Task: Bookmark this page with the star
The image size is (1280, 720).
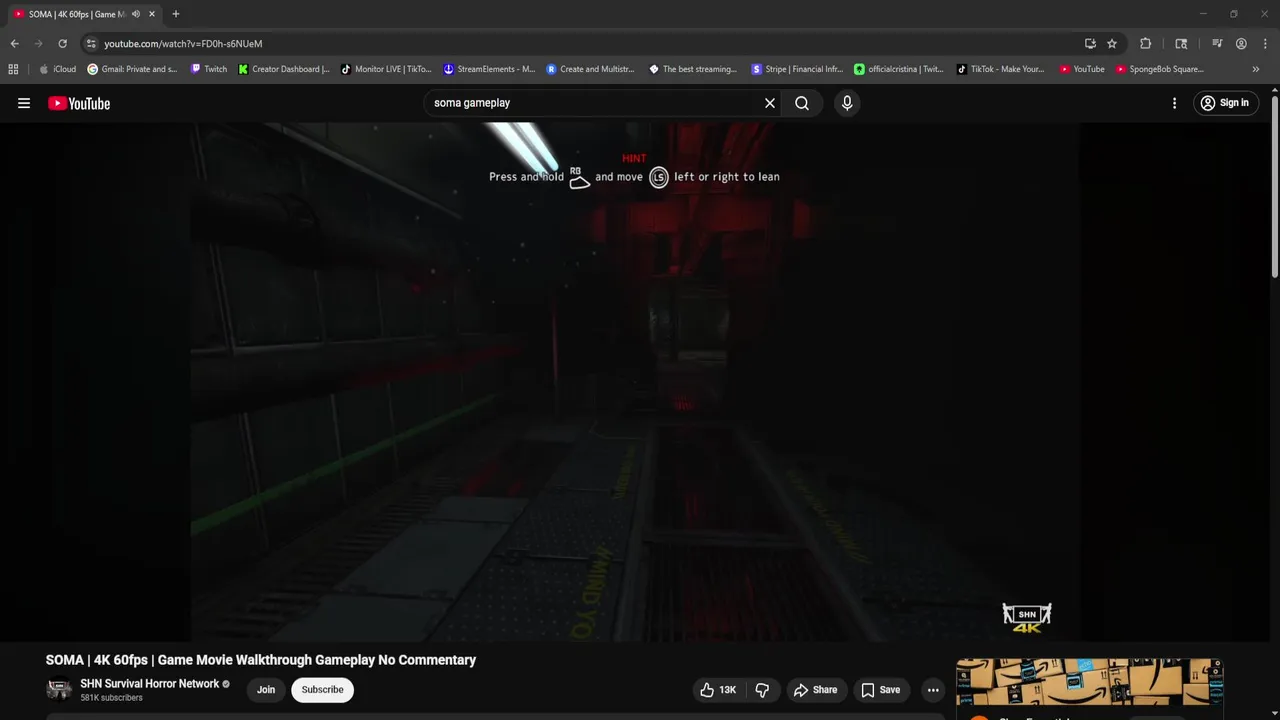Action: point(1112,44)
